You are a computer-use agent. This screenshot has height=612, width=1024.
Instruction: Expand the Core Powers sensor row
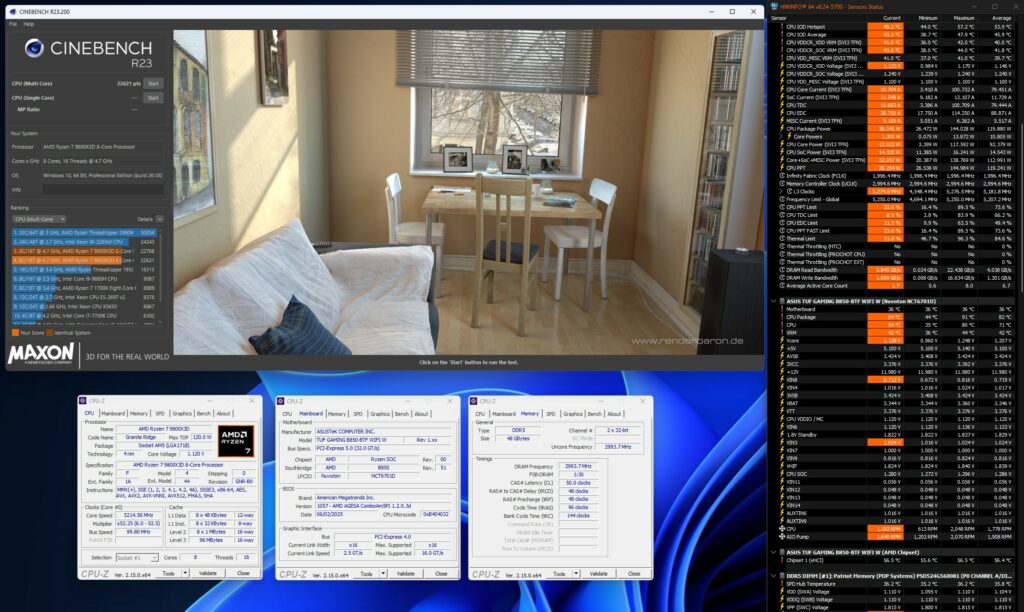click(782, 137)
